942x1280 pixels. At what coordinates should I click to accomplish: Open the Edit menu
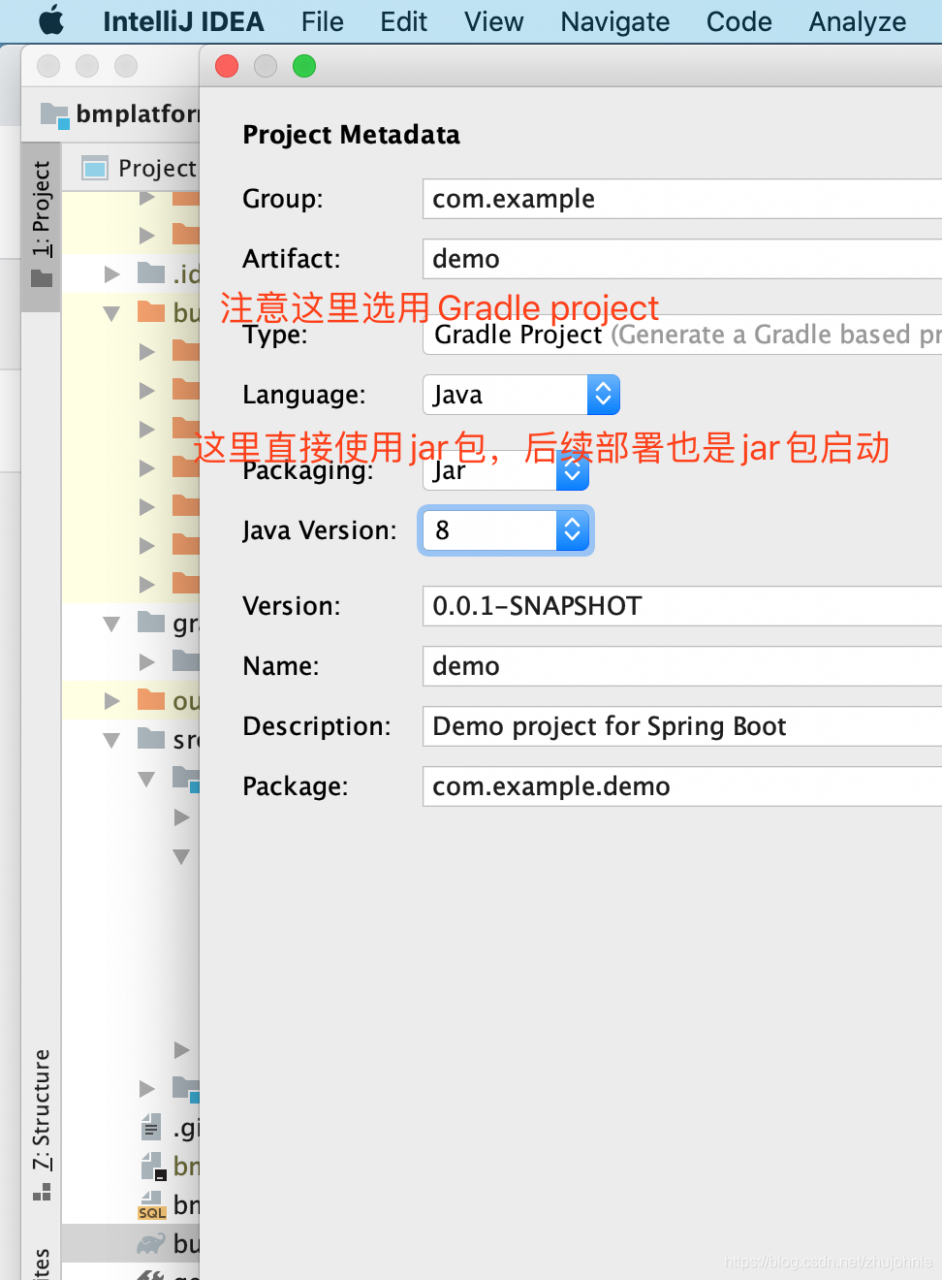coord(404,21)
